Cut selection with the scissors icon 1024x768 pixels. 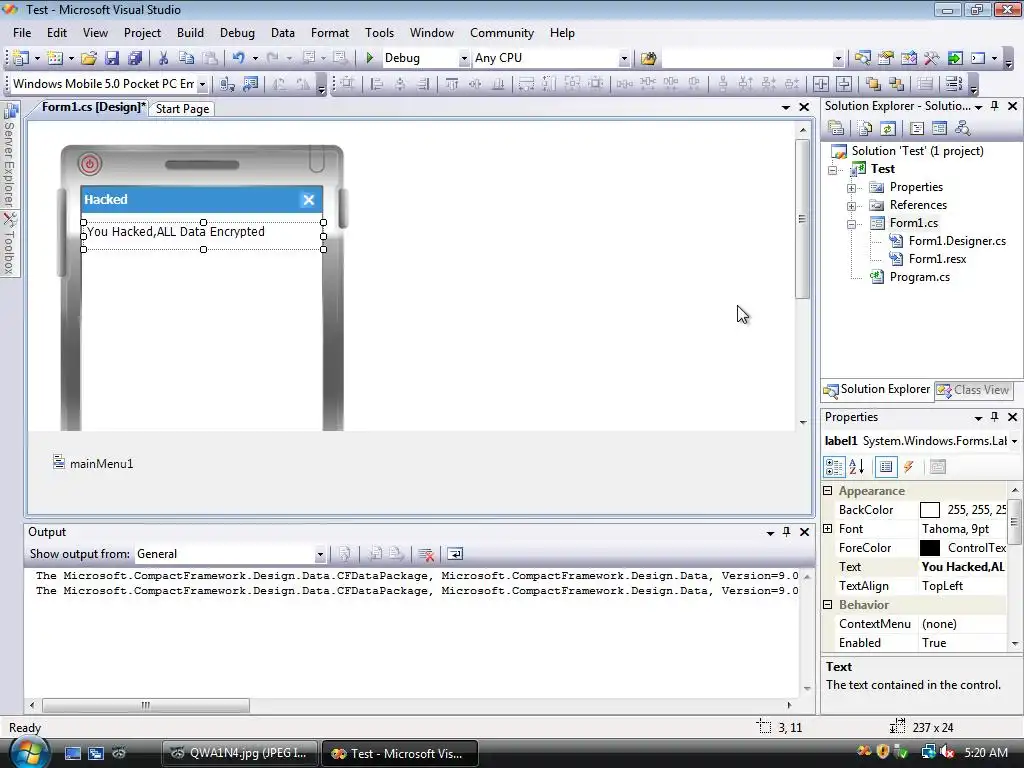[x=163, y=58]
